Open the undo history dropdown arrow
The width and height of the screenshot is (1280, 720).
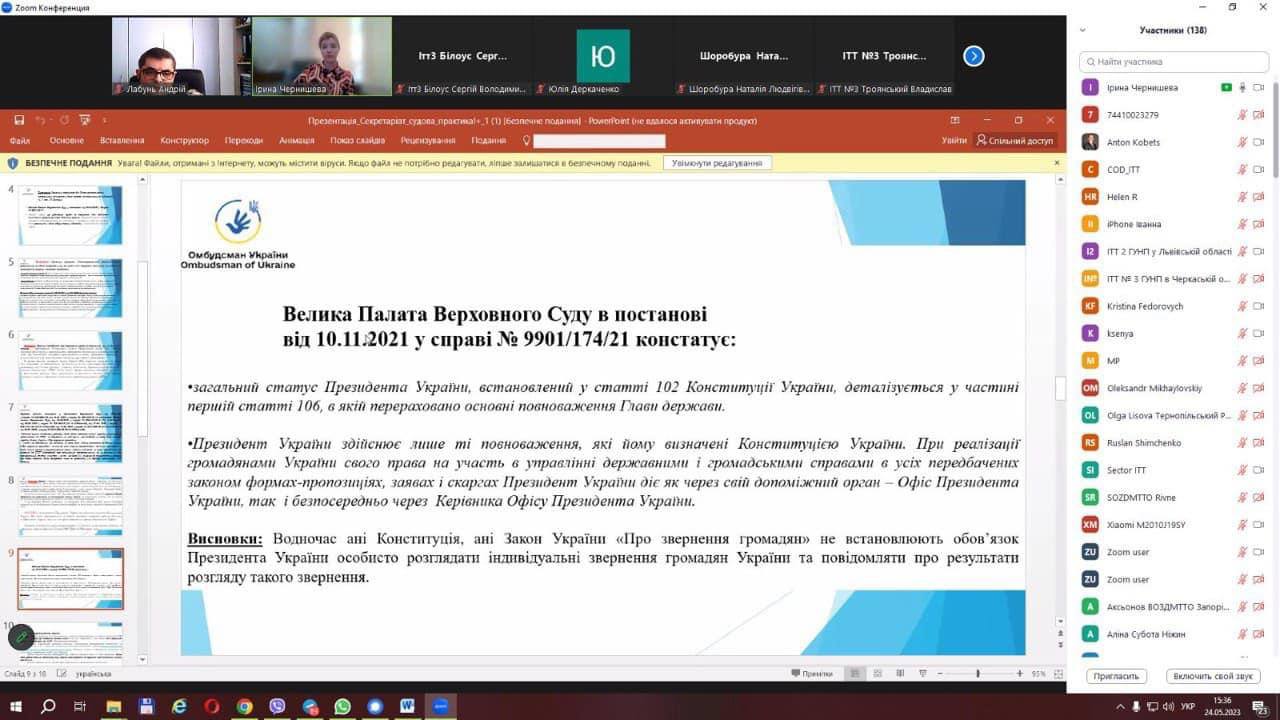[x=51, y=120]
